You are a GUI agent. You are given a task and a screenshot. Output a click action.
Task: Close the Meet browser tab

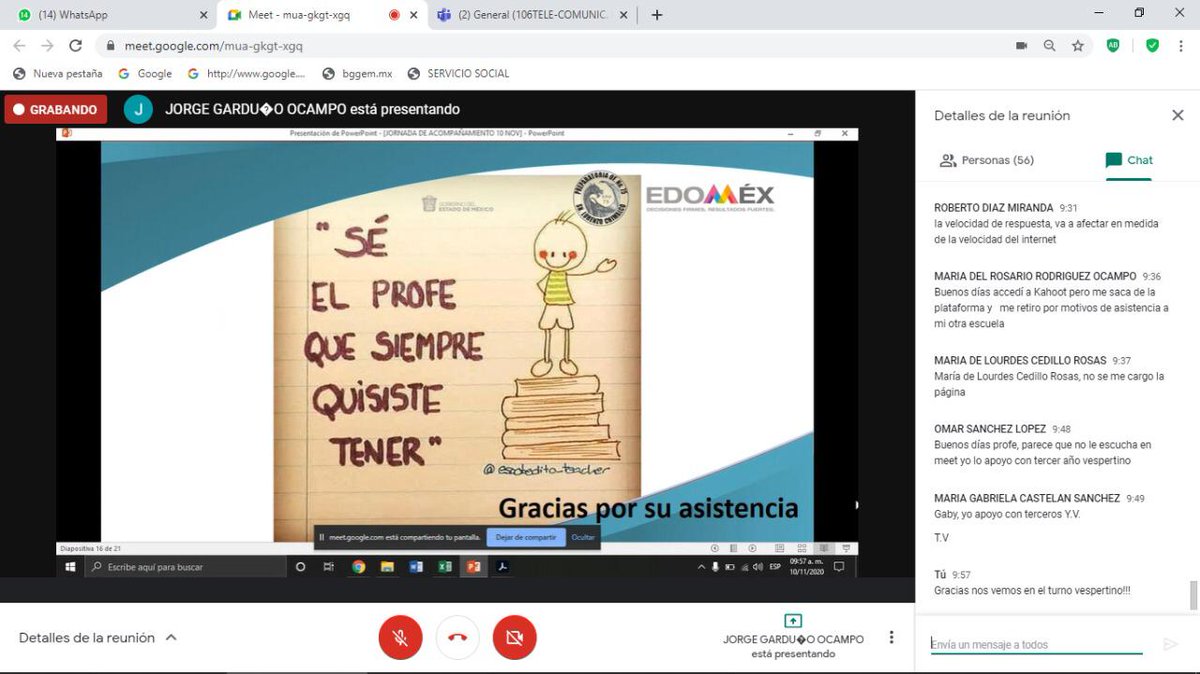(x=413, y=15)
